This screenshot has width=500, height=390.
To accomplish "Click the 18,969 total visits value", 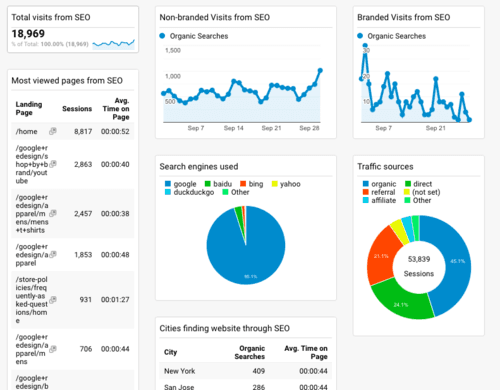I will pos(28,34).
